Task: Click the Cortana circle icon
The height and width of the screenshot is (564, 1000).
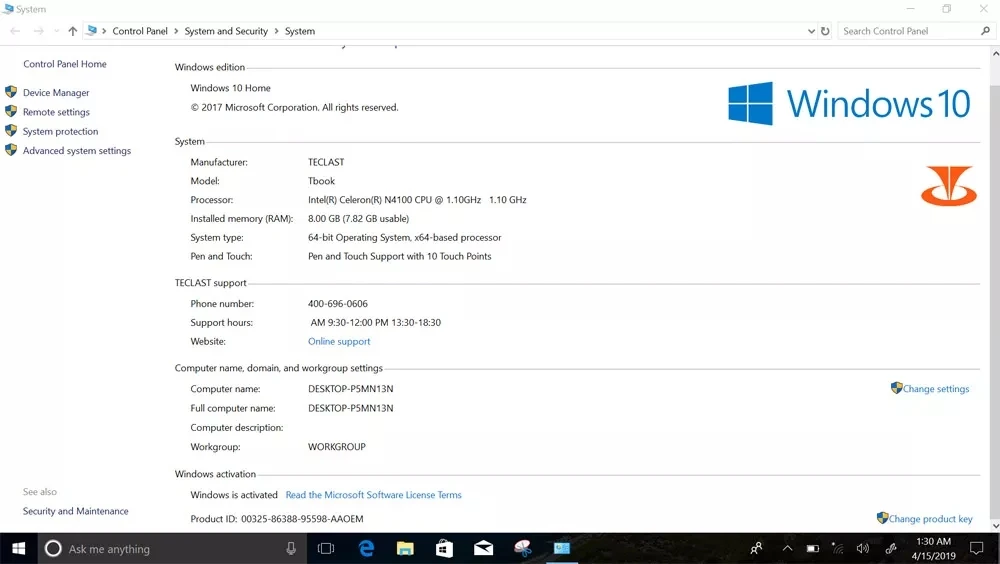Action: (53, 549)
